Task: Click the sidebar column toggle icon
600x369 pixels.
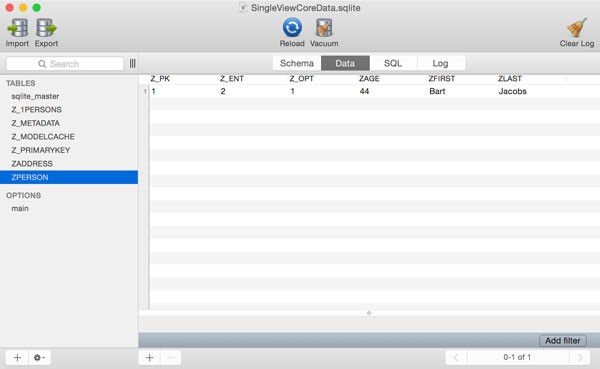Action: coord(132,64)
